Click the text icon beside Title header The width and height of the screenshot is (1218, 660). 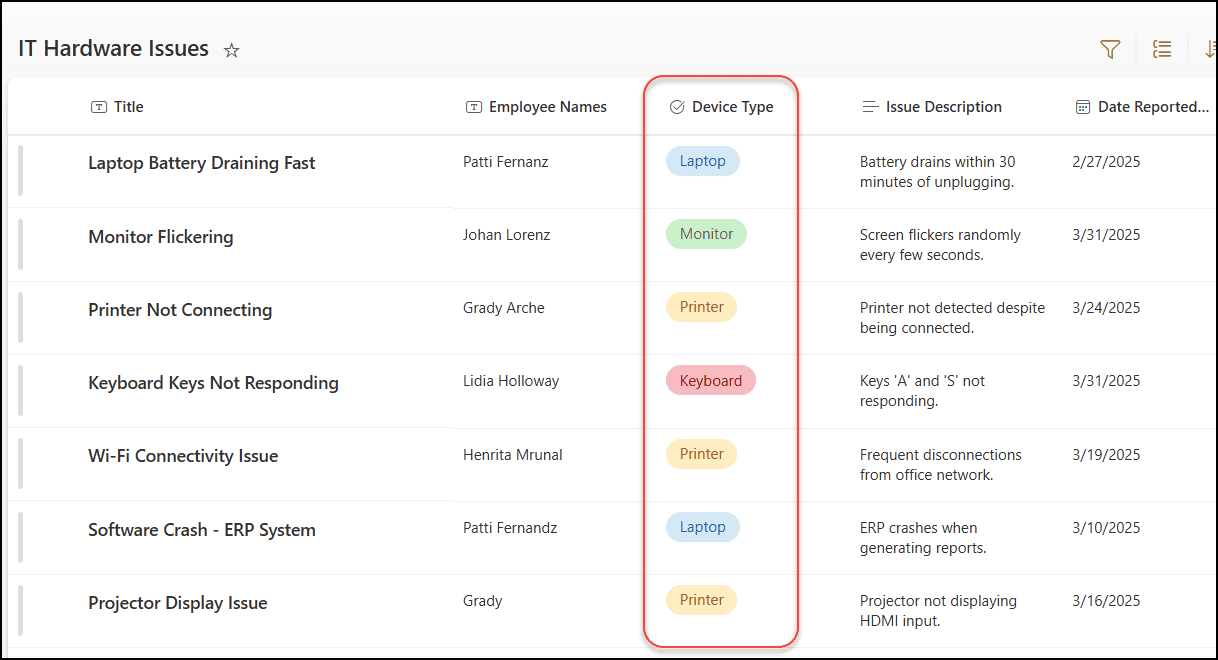pos(99,107)
